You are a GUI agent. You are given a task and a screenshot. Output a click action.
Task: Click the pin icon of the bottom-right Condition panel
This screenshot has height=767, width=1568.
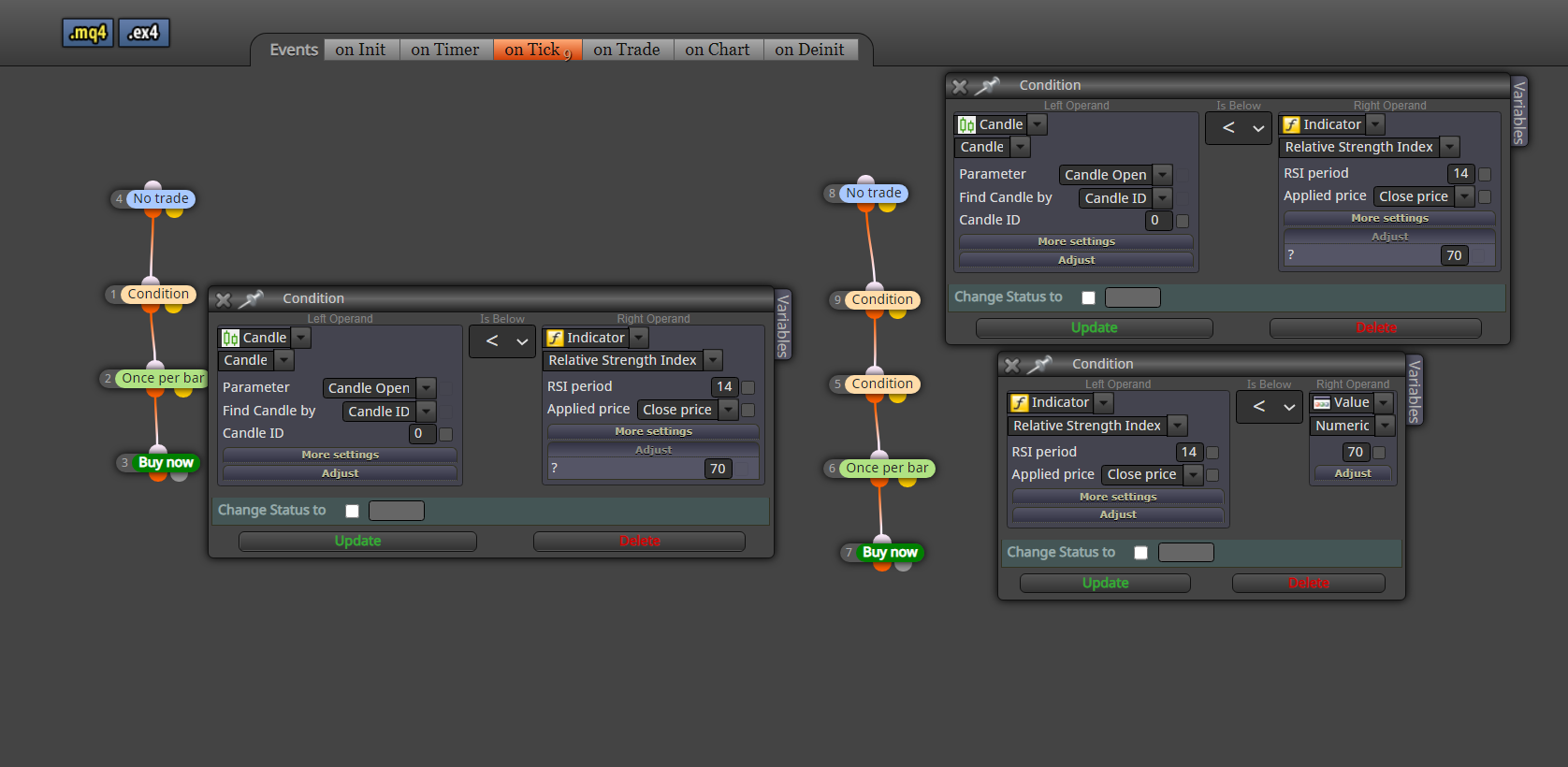[1039, 365]
